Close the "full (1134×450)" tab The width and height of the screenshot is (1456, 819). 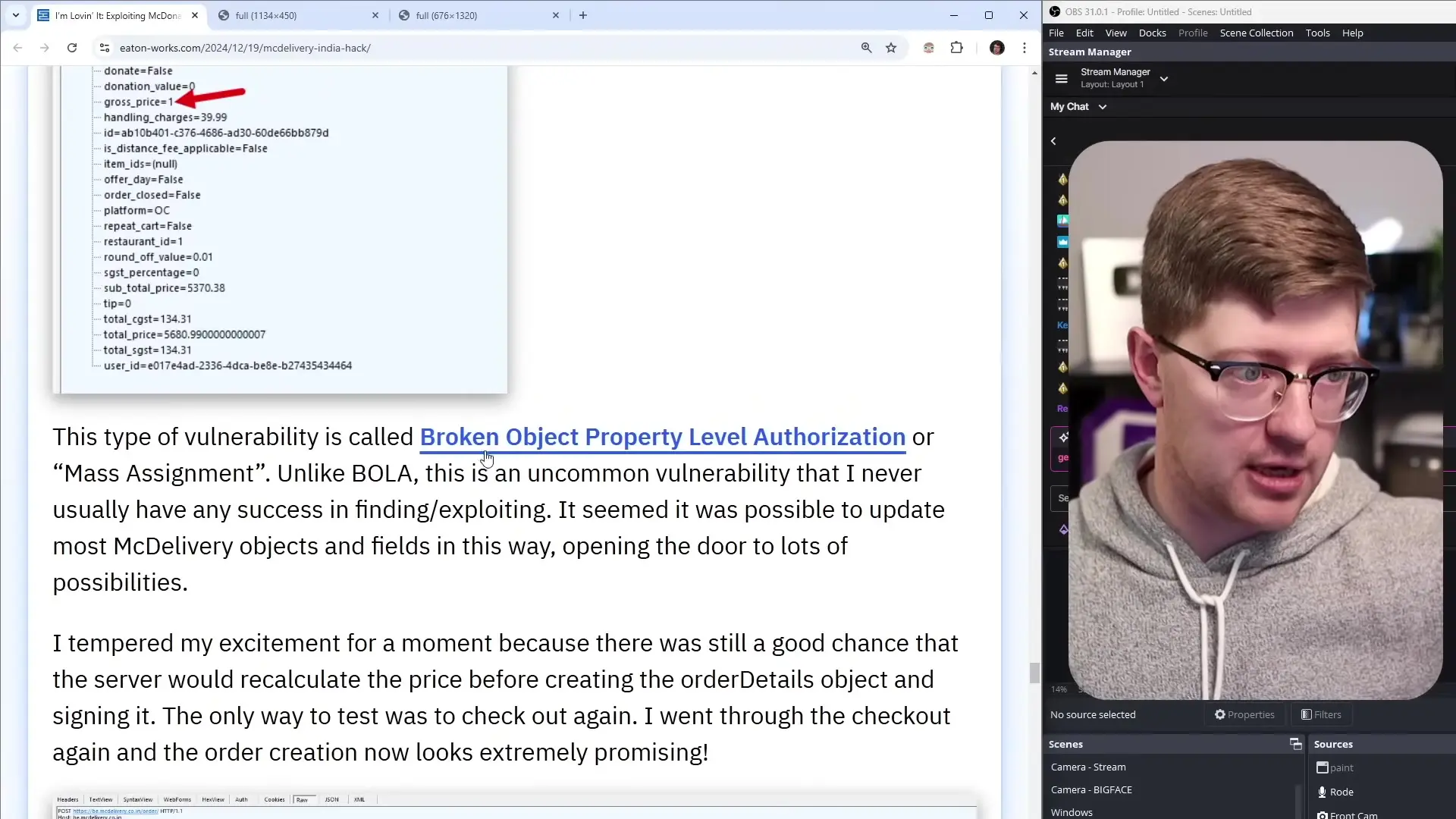click(x=375, y=15)
